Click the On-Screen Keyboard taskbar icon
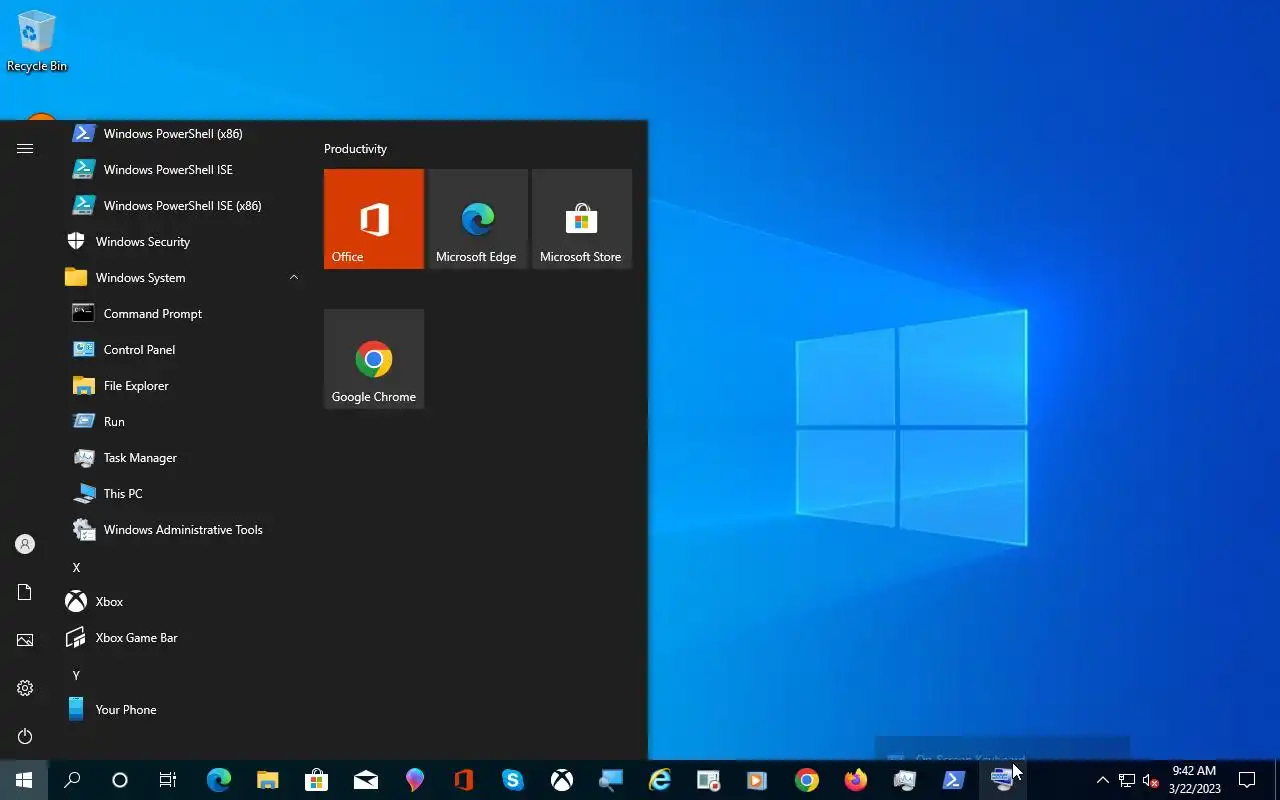This screenshot has width=1280, height=800. point(1003,780)
